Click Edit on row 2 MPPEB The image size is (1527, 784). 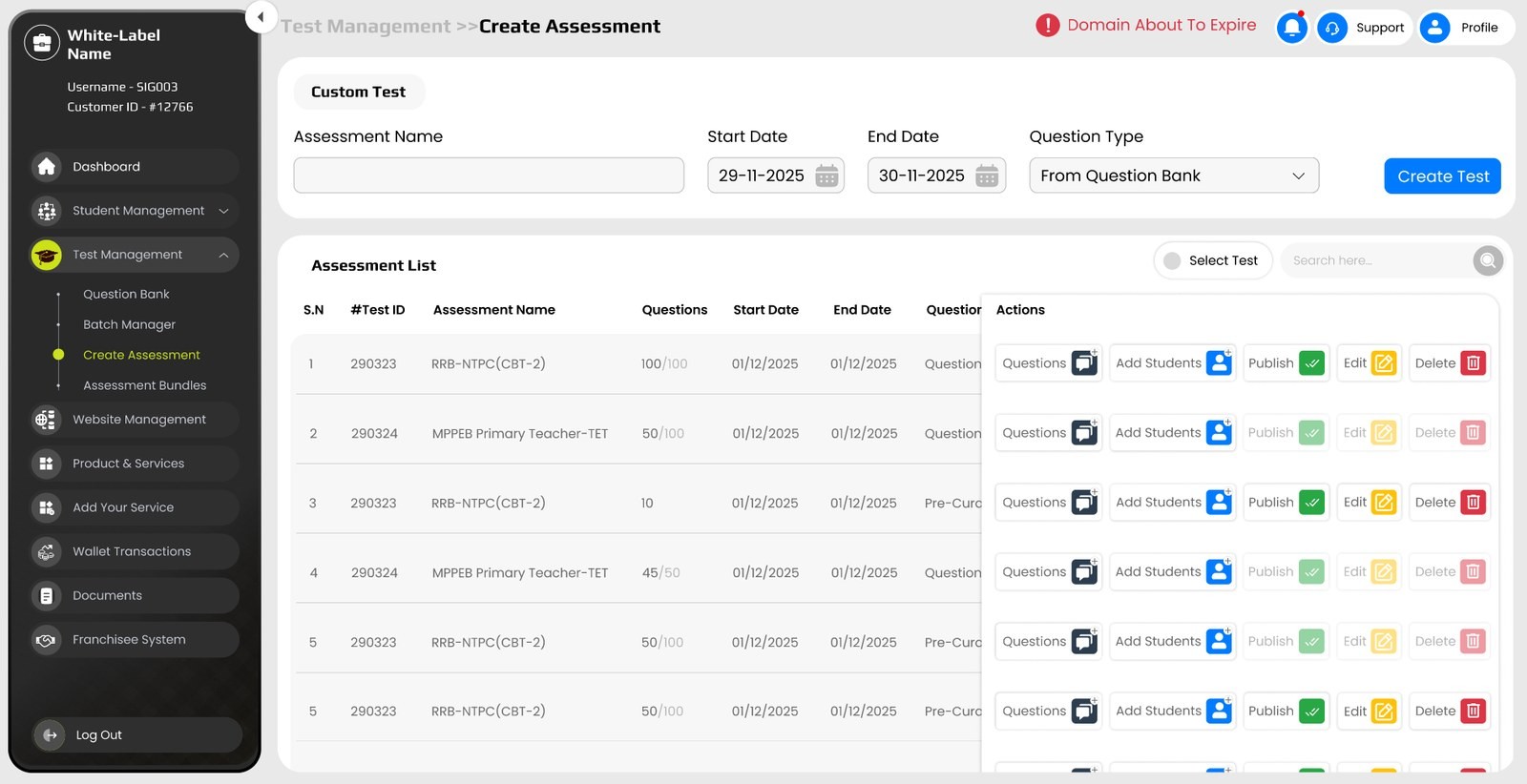point(1369,433)
